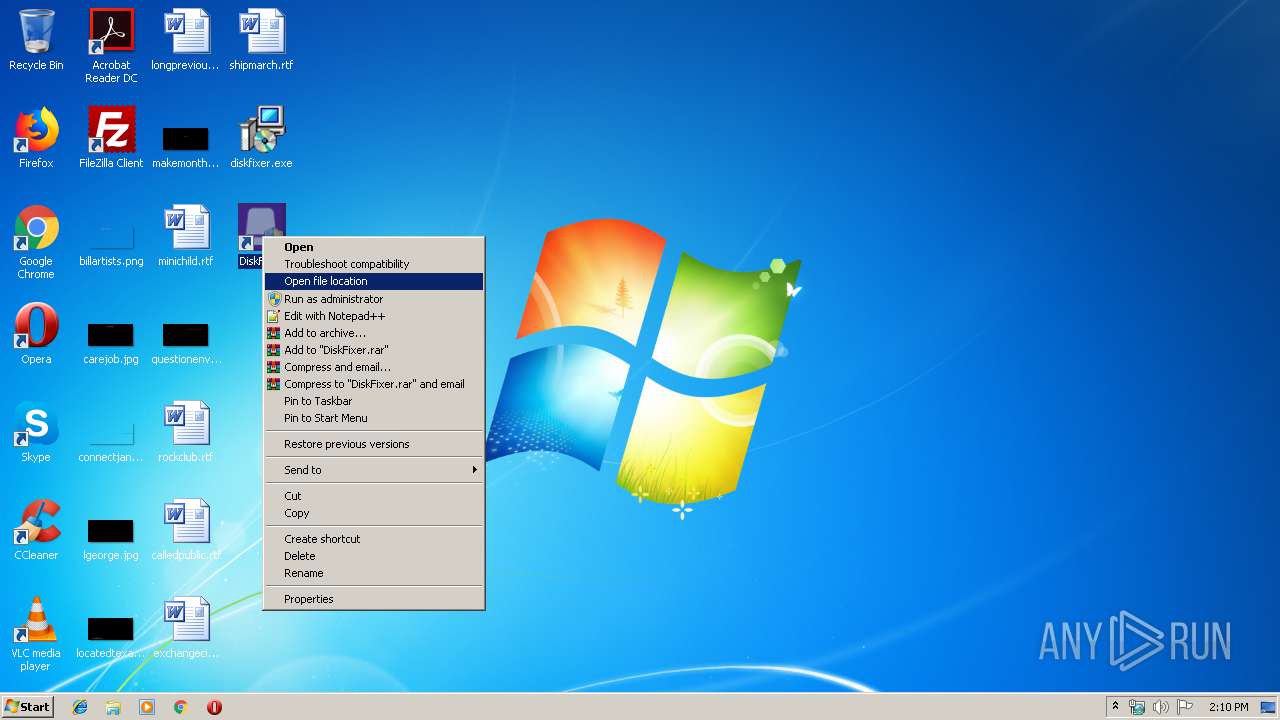
Task: Open the CCleaner desktop shortcut
Action: coord(36,530)
